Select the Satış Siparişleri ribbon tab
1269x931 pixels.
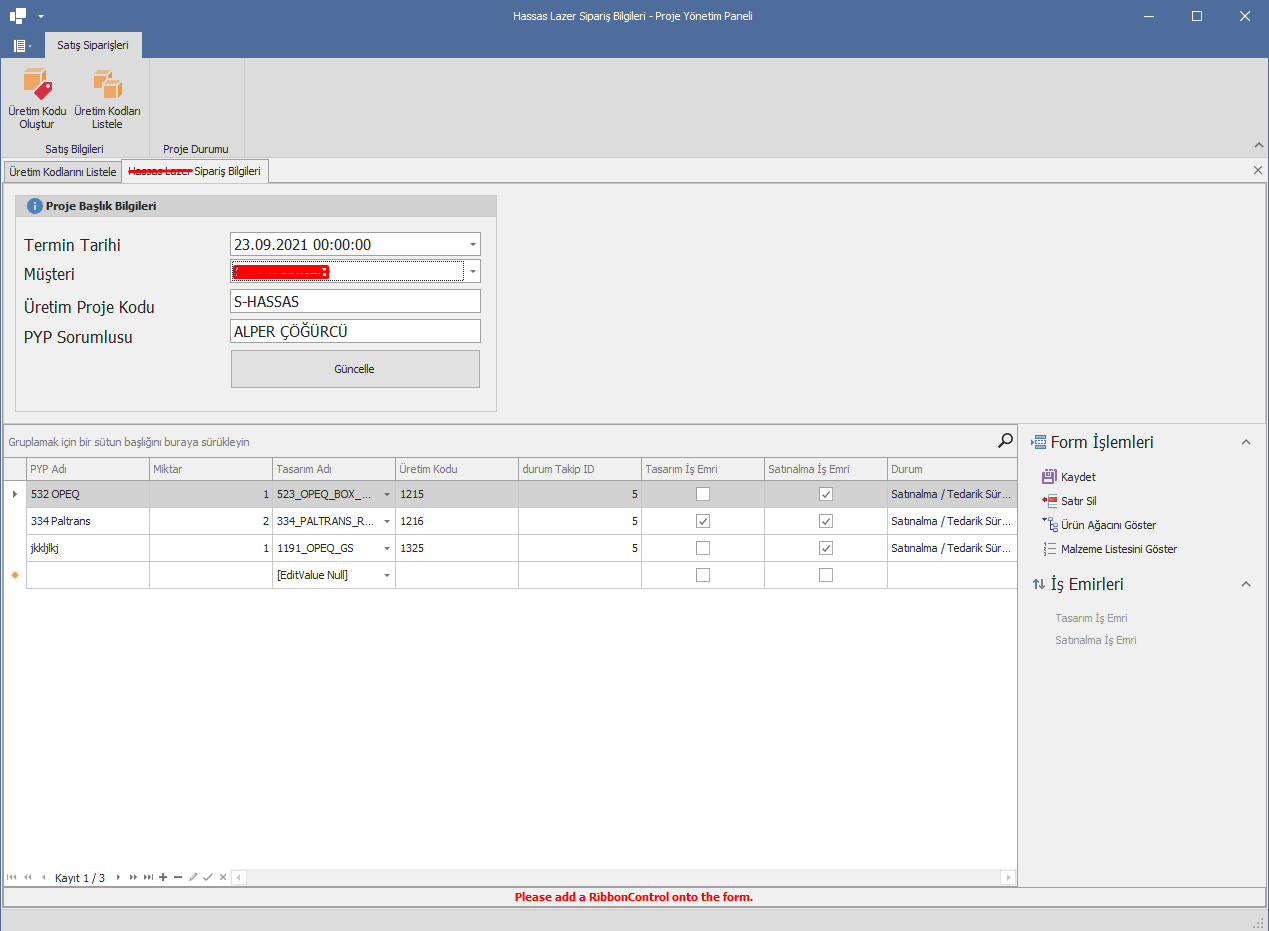pos(93,44)
